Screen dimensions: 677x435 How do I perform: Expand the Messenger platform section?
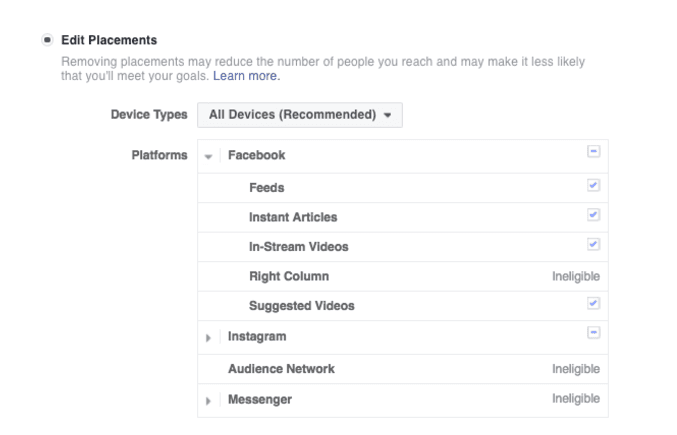coord(209,400)
